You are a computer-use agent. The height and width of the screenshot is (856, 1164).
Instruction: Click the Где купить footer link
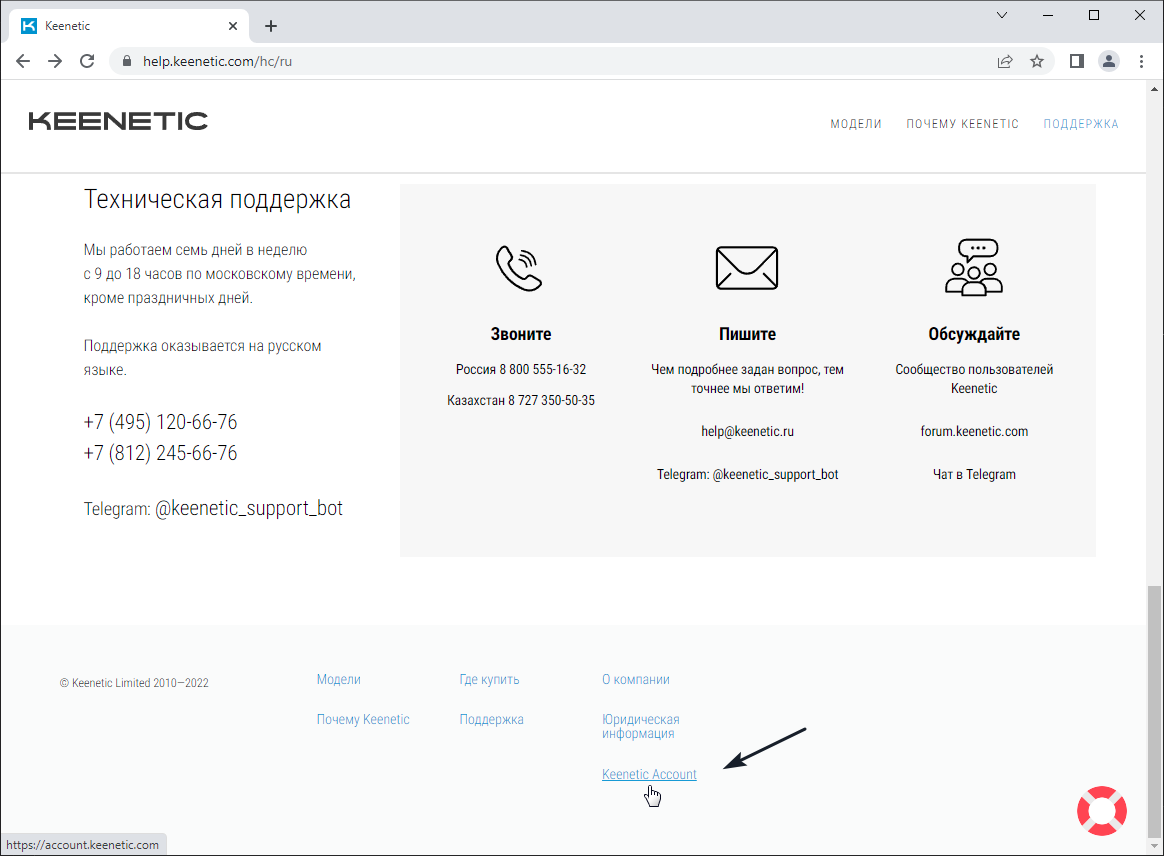(489, 679)
